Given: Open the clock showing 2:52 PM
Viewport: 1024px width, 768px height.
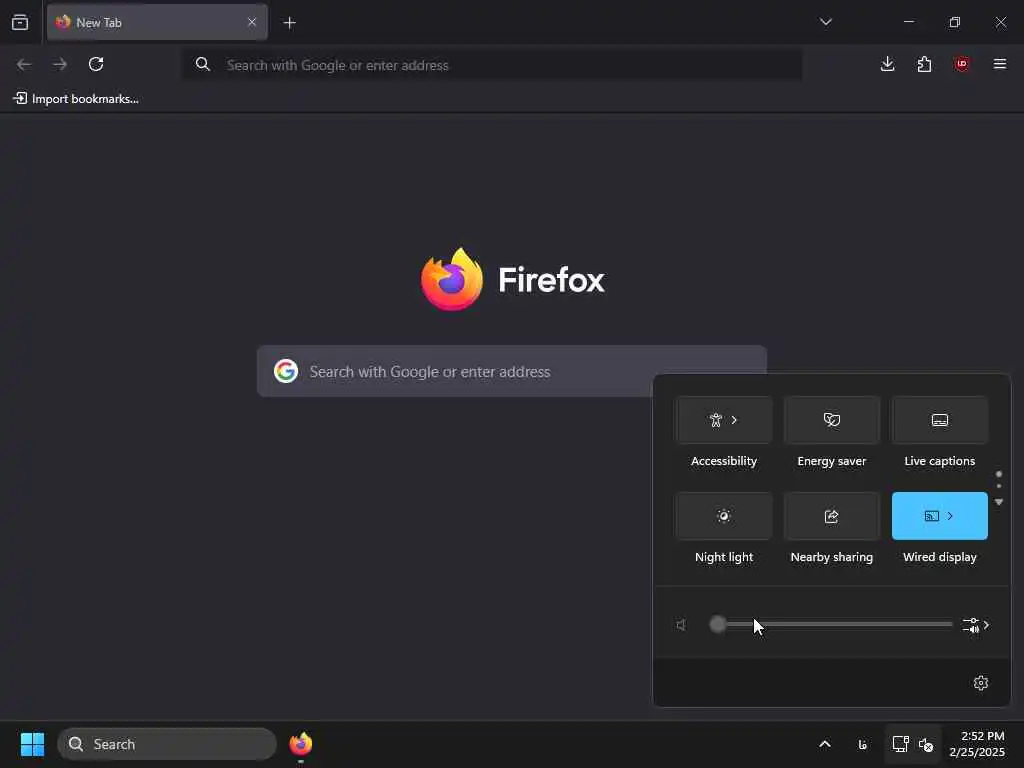Looking at the screenshot, I should 977,744.
